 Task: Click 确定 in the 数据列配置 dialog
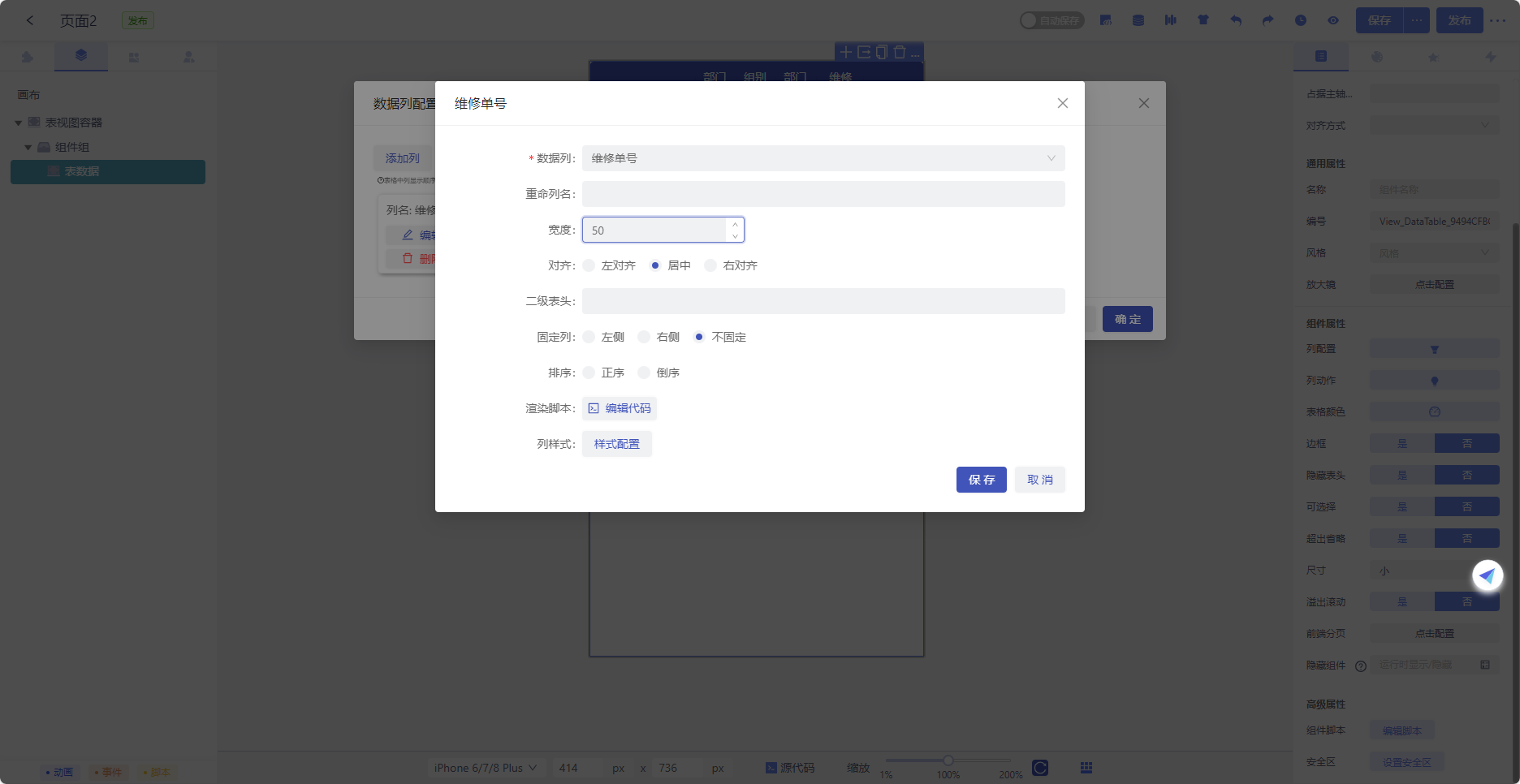pos(1128,319)
